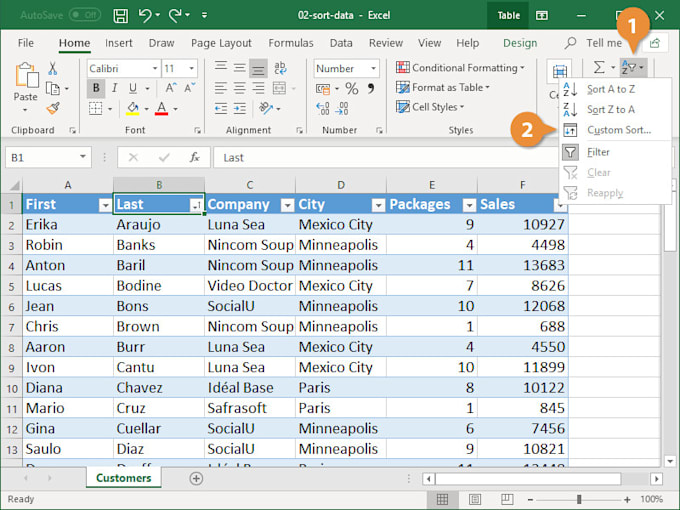Apply yellow Fill Color bucket
Screen dimensions: 680x510
pyautogui.click(x=133, y=108)
